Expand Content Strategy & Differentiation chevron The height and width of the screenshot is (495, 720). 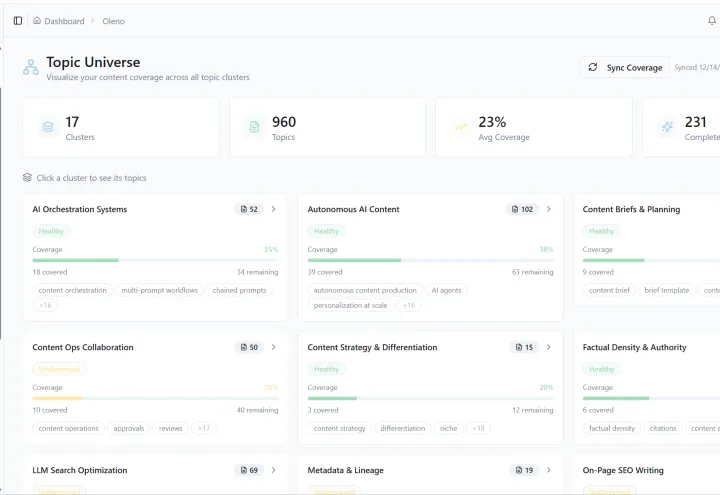click(x=549, y=347)
